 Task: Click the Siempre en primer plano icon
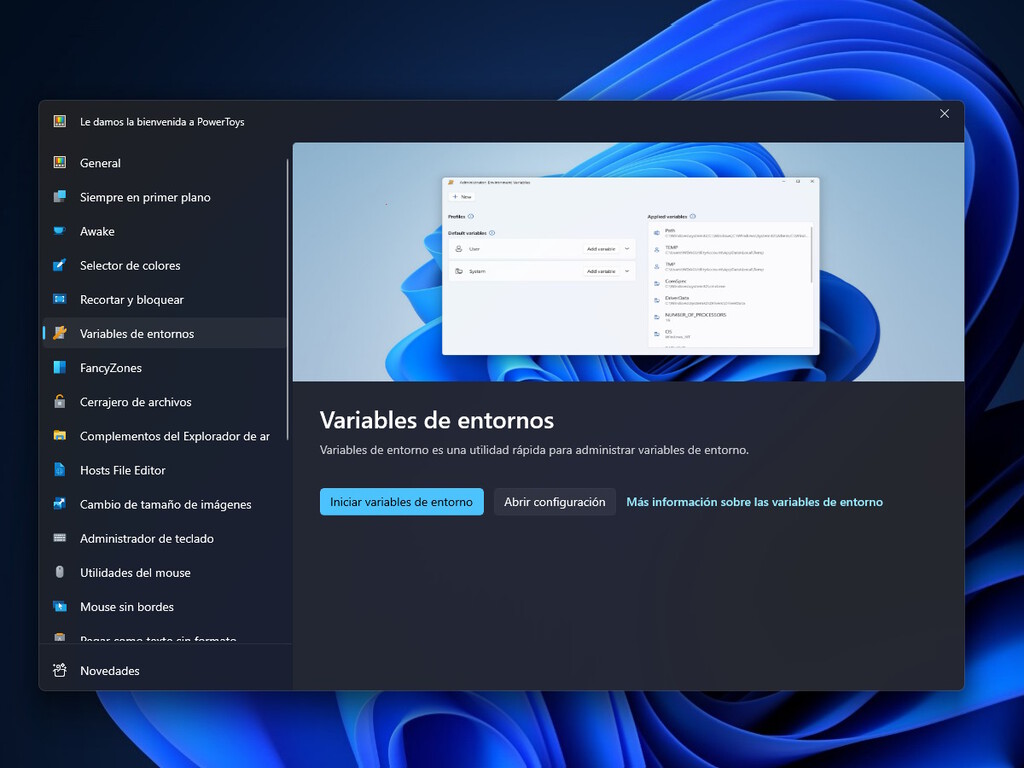point(59,197)
